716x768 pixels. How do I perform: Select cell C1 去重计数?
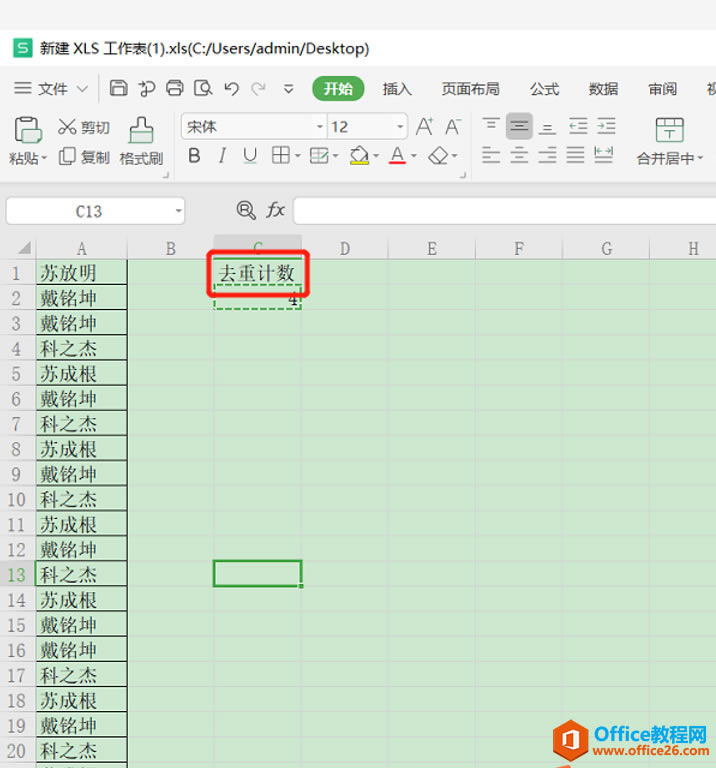tap(257, 272)
